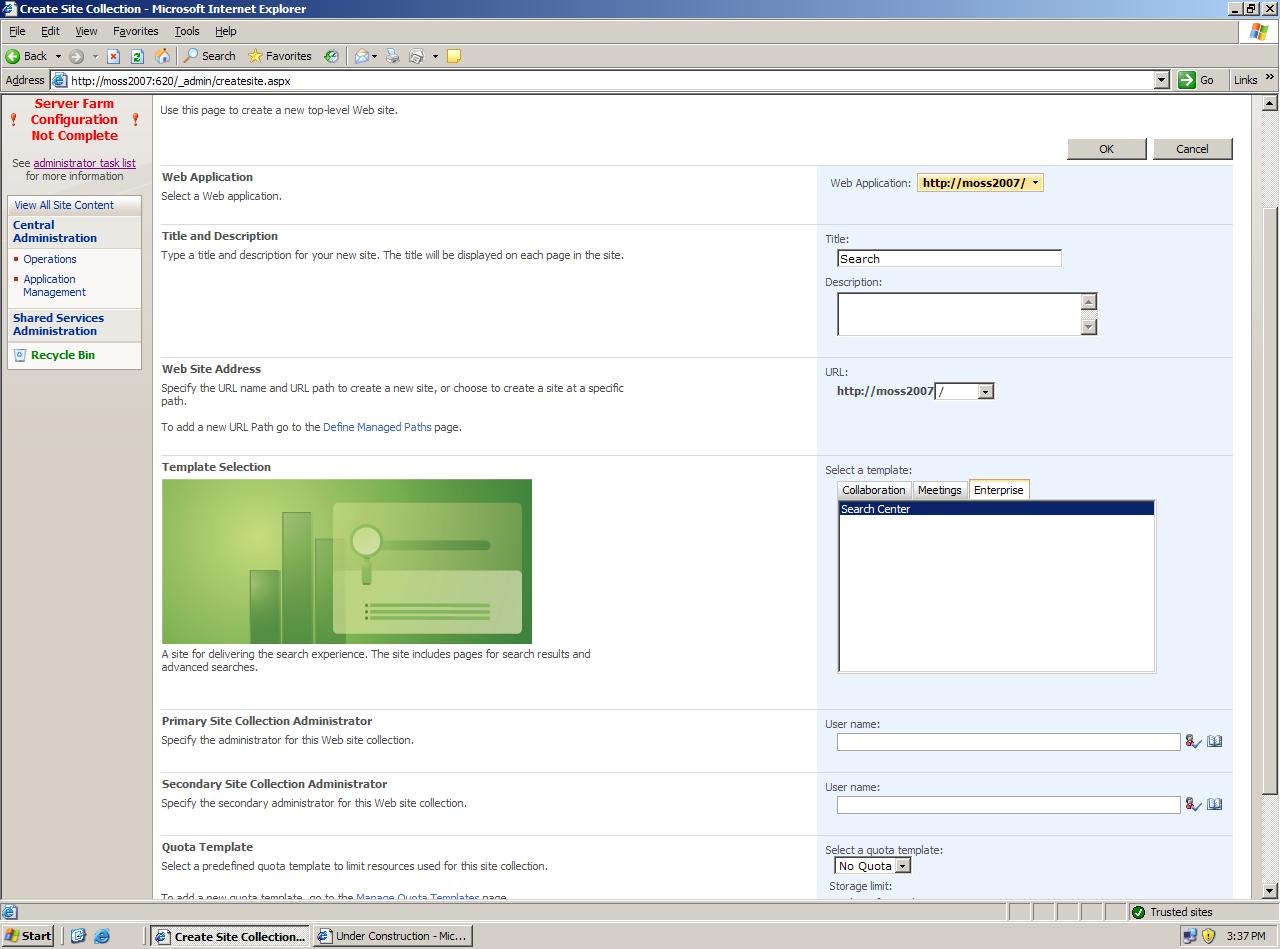Click the Go button icon
1280x949 pixels.
point(1197,80)
